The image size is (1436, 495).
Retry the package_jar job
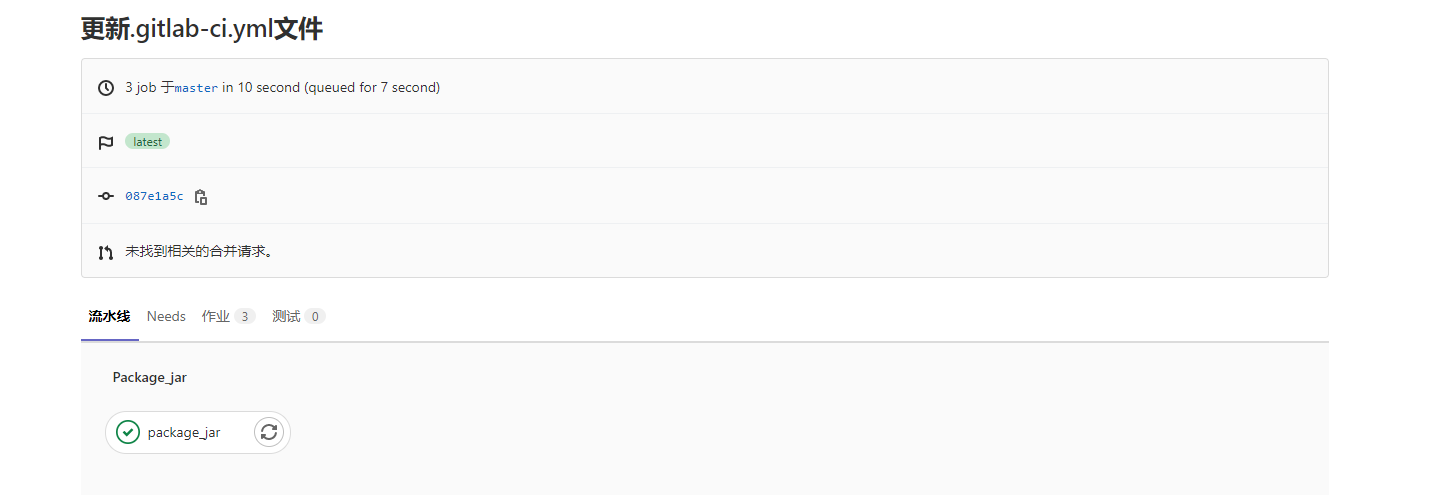tap(268, 432)
